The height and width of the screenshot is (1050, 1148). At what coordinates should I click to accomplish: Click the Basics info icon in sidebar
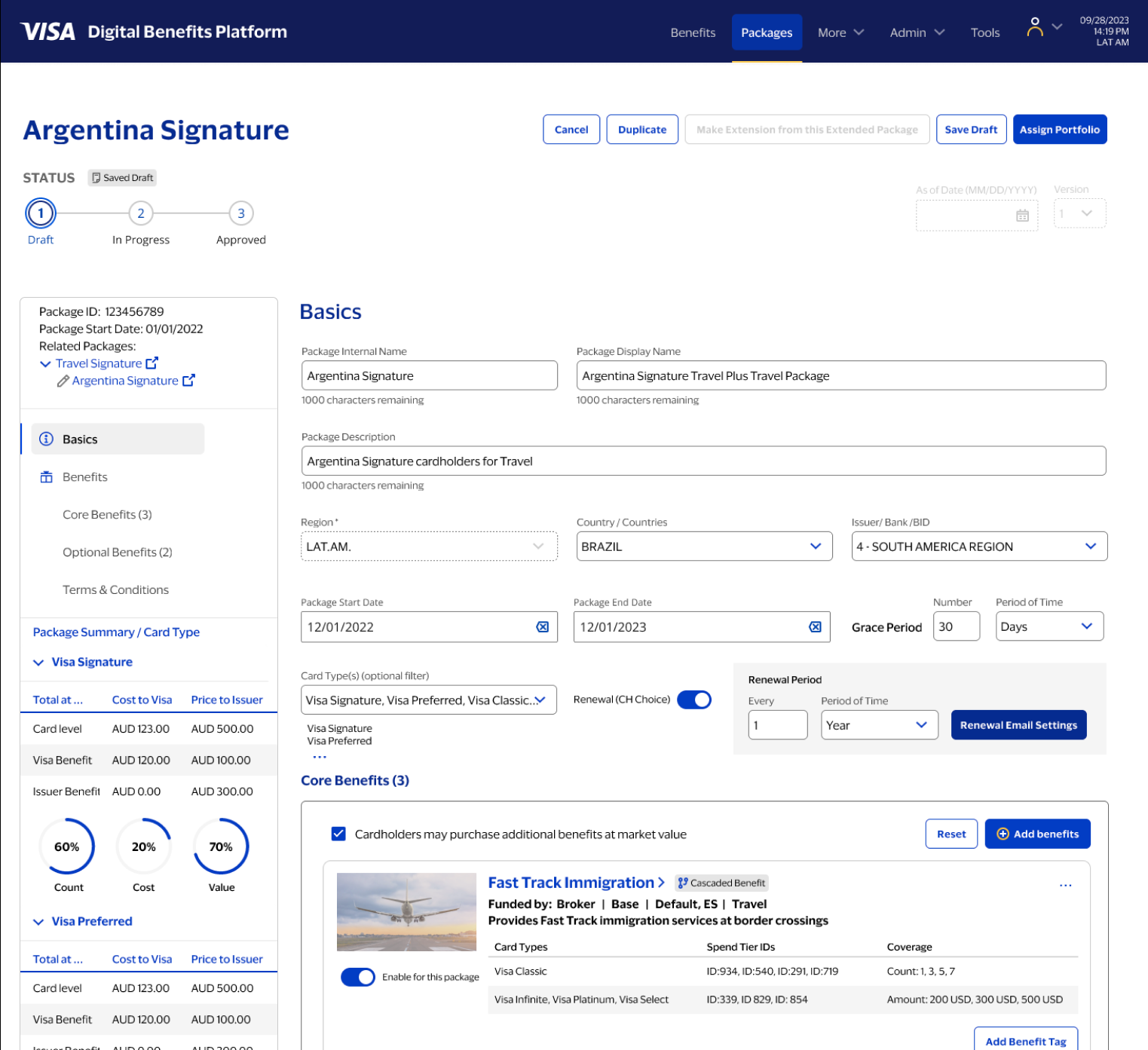[x=47, y=439]
